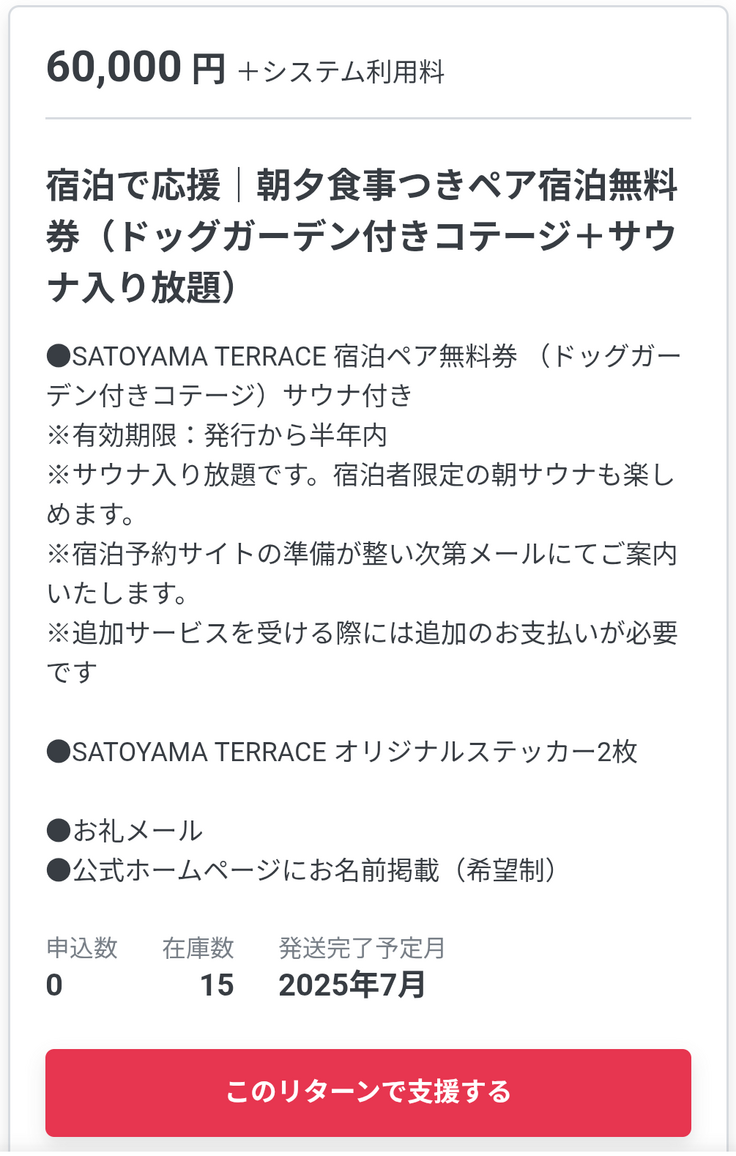736x1156 pixels.
Task: Click the 宿泊ペア無料券 description line
Action: [x=364, y=375]
